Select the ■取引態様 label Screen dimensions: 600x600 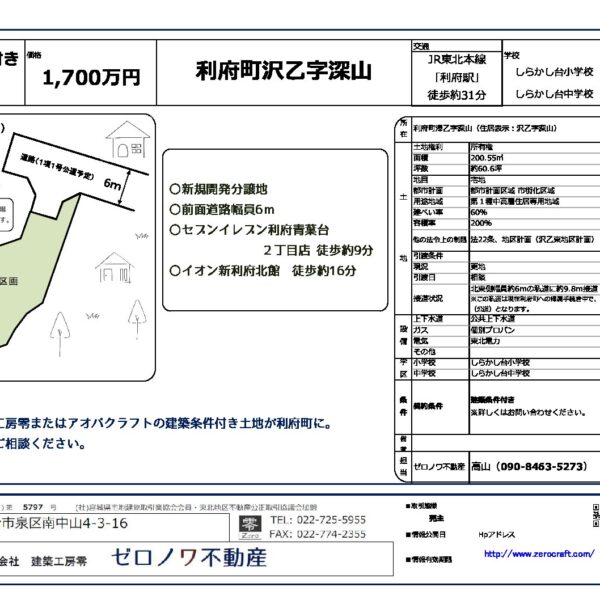pyautogui.click(x=421, y=506)
